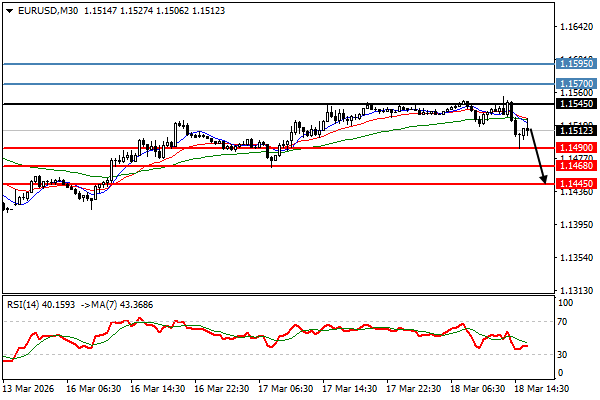Click the 1.14680 red price label
600x400 pixels.
pos(575,166)
